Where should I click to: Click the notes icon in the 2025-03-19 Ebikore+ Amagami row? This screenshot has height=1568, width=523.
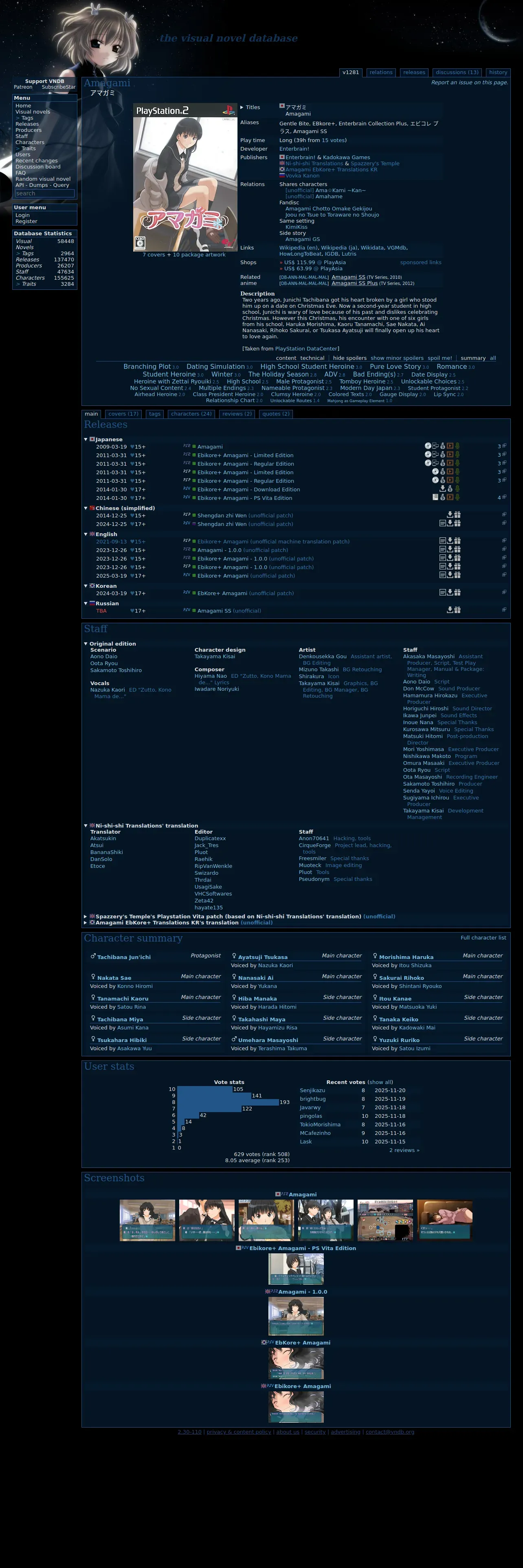click(443, 575)
